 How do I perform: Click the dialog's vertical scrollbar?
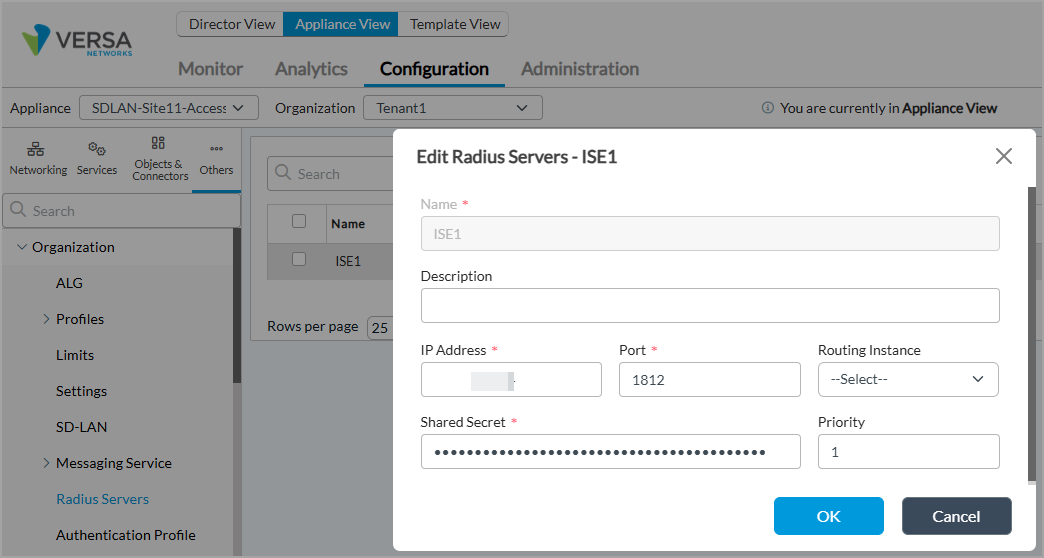coord(1032,330)
